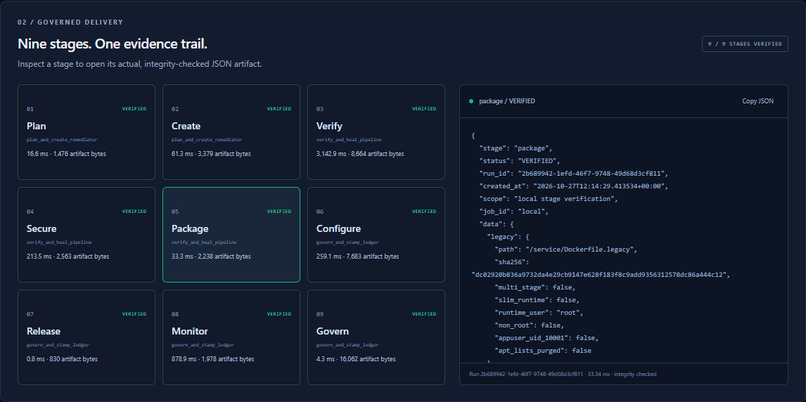Viewport: 806px width, 402px height.
Task: Click the "created_at" line in the JSON
Action: click(574, 186)
